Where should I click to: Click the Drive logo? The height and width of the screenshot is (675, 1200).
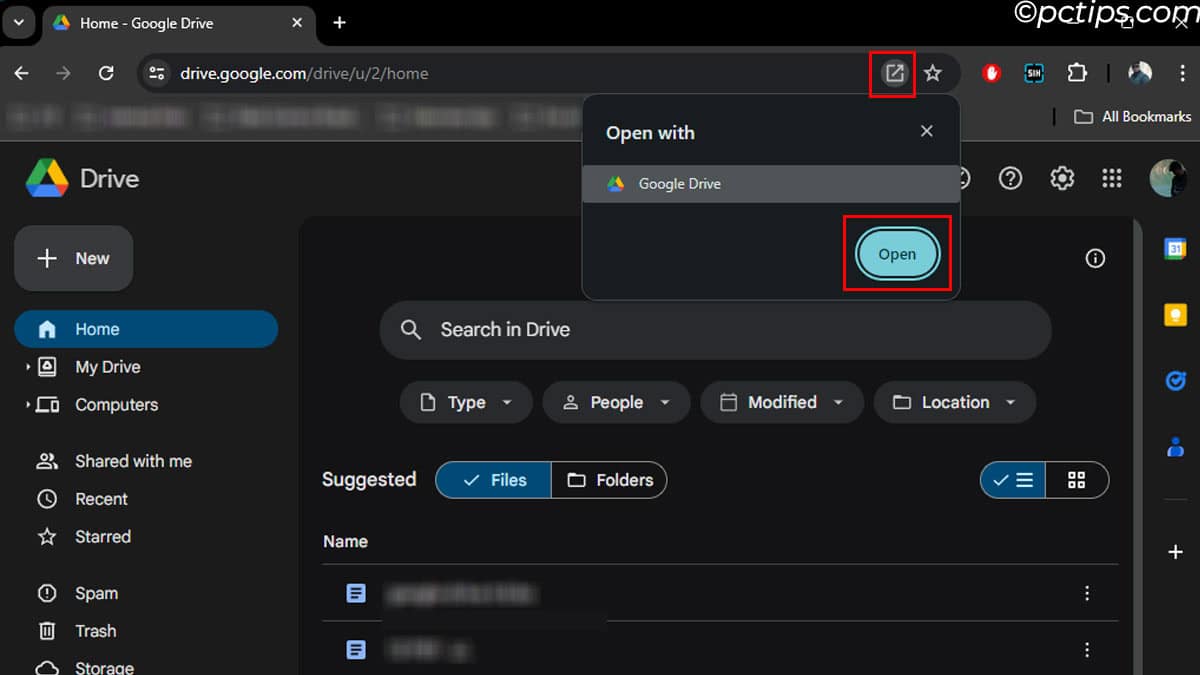pyautogui.click(x=83, y=179)
